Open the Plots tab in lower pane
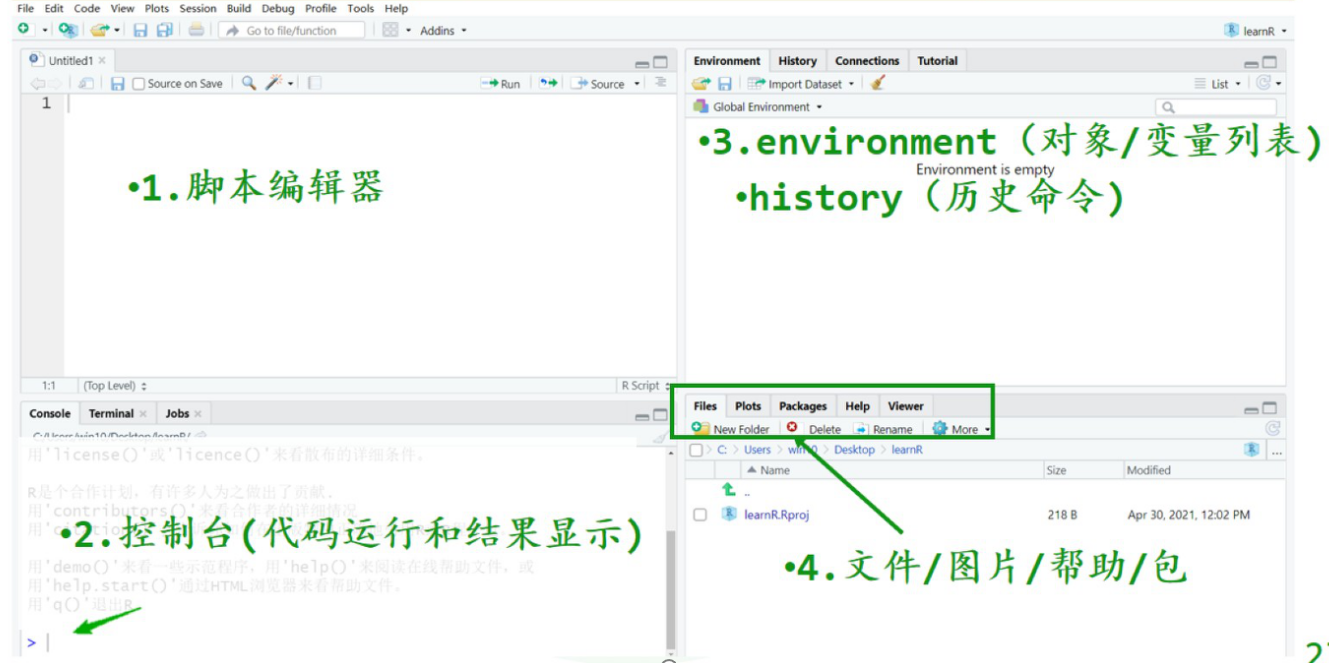This screenshot has height=663, width=1329. pos(748,406)
